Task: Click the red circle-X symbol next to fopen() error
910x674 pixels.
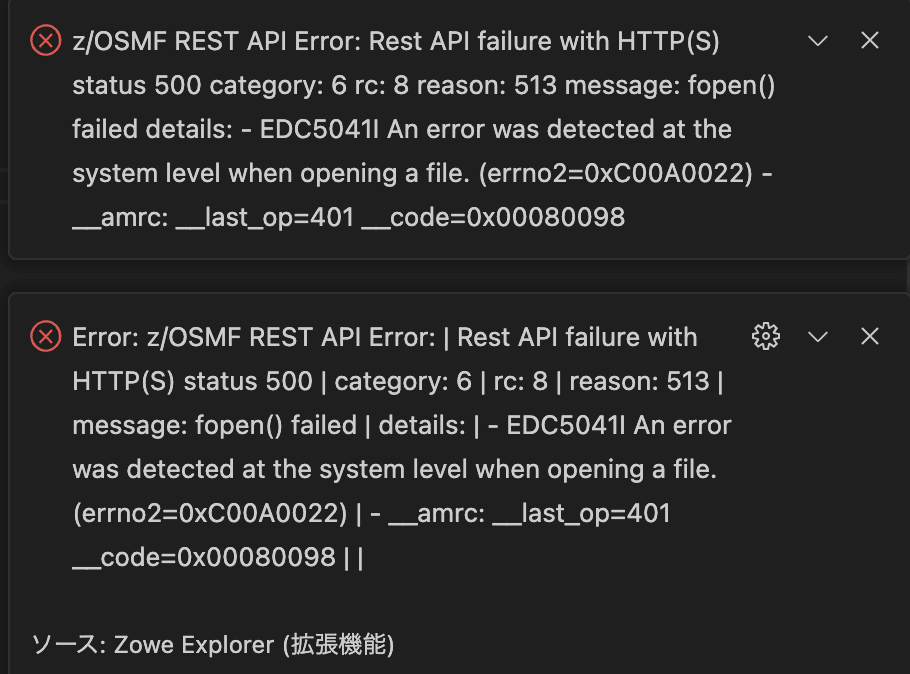Action: click(x=43, y=40)
